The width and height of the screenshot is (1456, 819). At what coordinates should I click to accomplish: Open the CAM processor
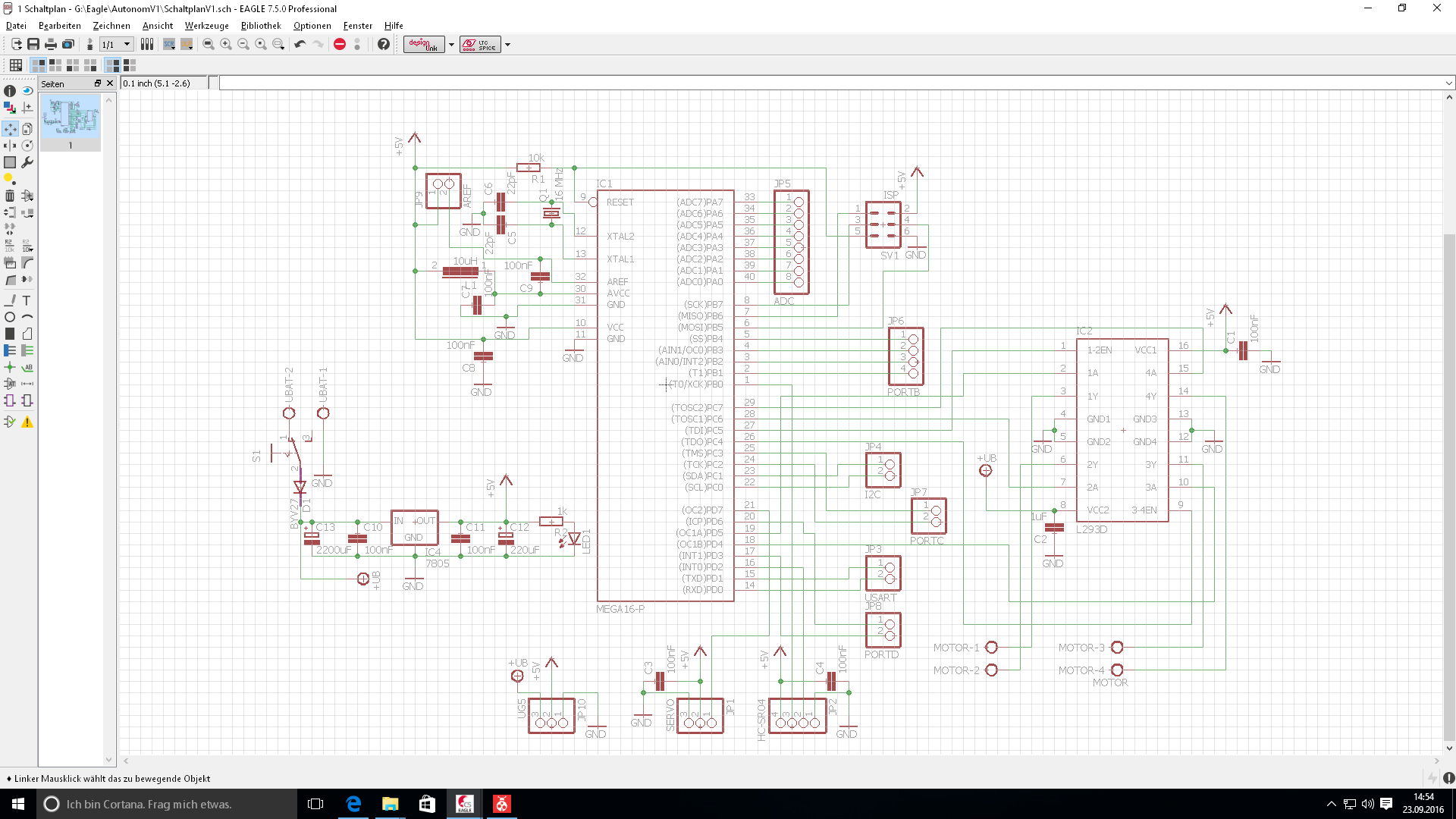[68, 44]
